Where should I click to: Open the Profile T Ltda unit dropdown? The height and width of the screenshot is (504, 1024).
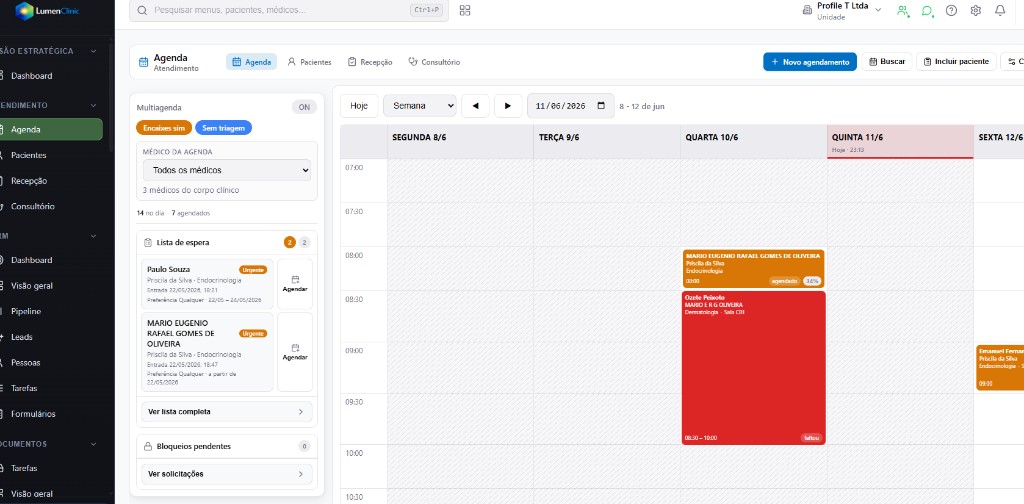(842, 10)
